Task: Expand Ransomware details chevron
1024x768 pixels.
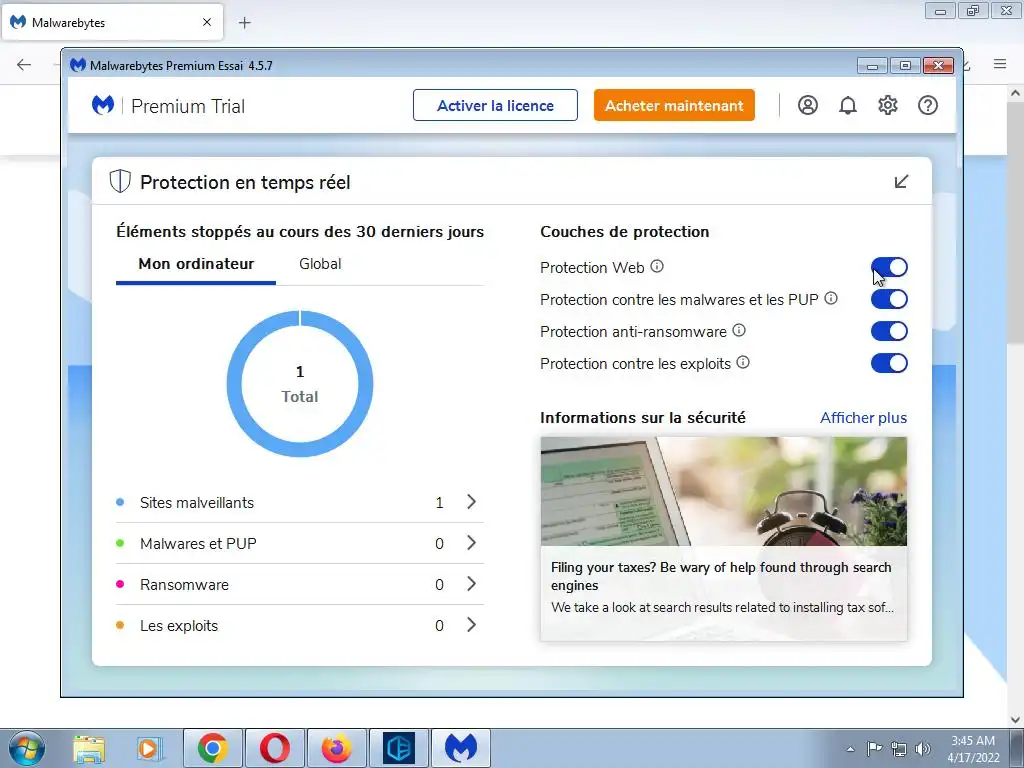Action: pos(472,584)
